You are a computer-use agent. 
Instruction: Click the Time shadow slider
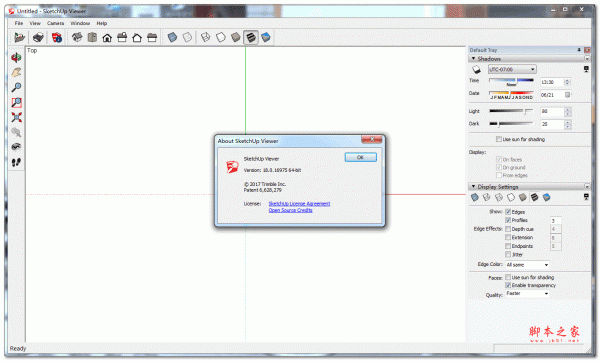click(x=511, y=81)
